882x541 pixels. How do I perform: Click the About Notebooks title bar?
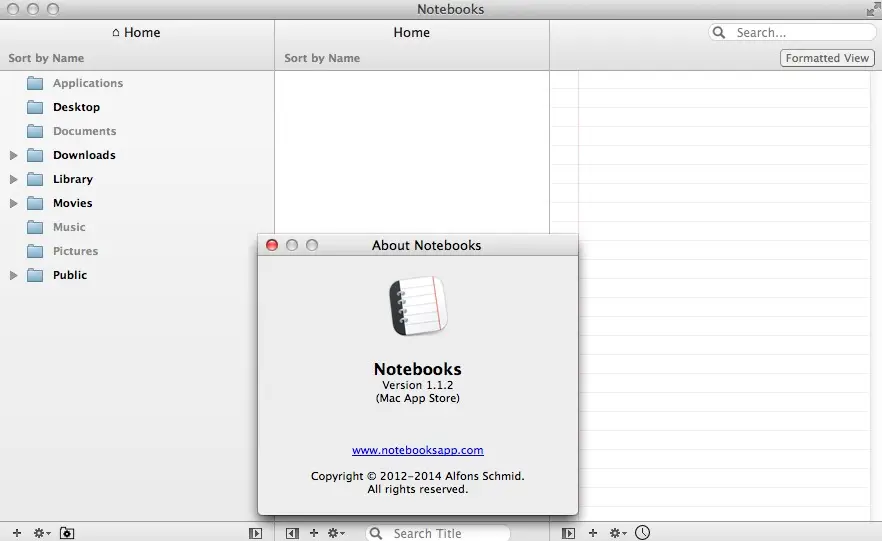pyautogui.click(x=418, y=245)
